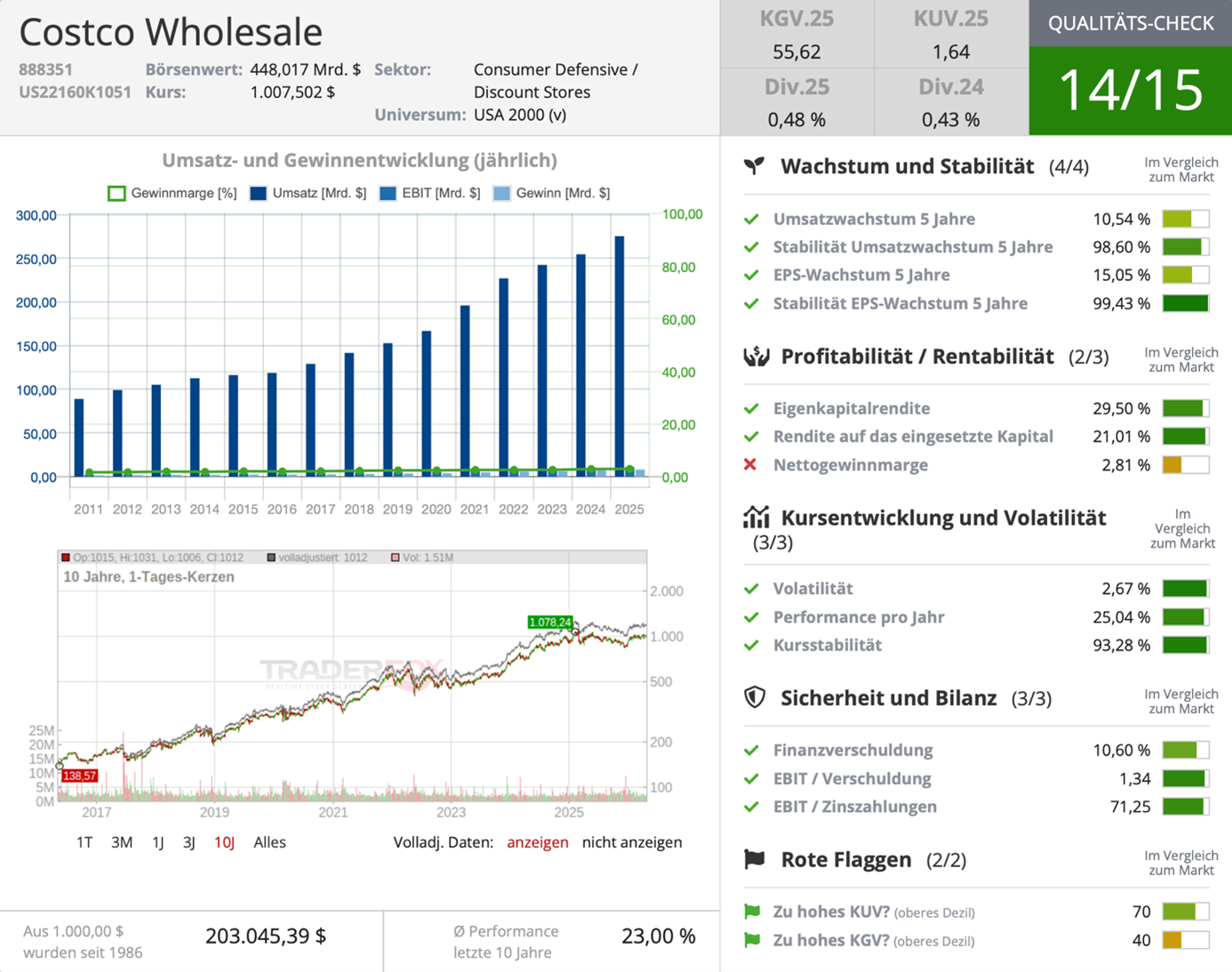Click 'anzeigen' for Volladj. Daten
This screenshot has width=1232, height=972.
tap(538, 842)
